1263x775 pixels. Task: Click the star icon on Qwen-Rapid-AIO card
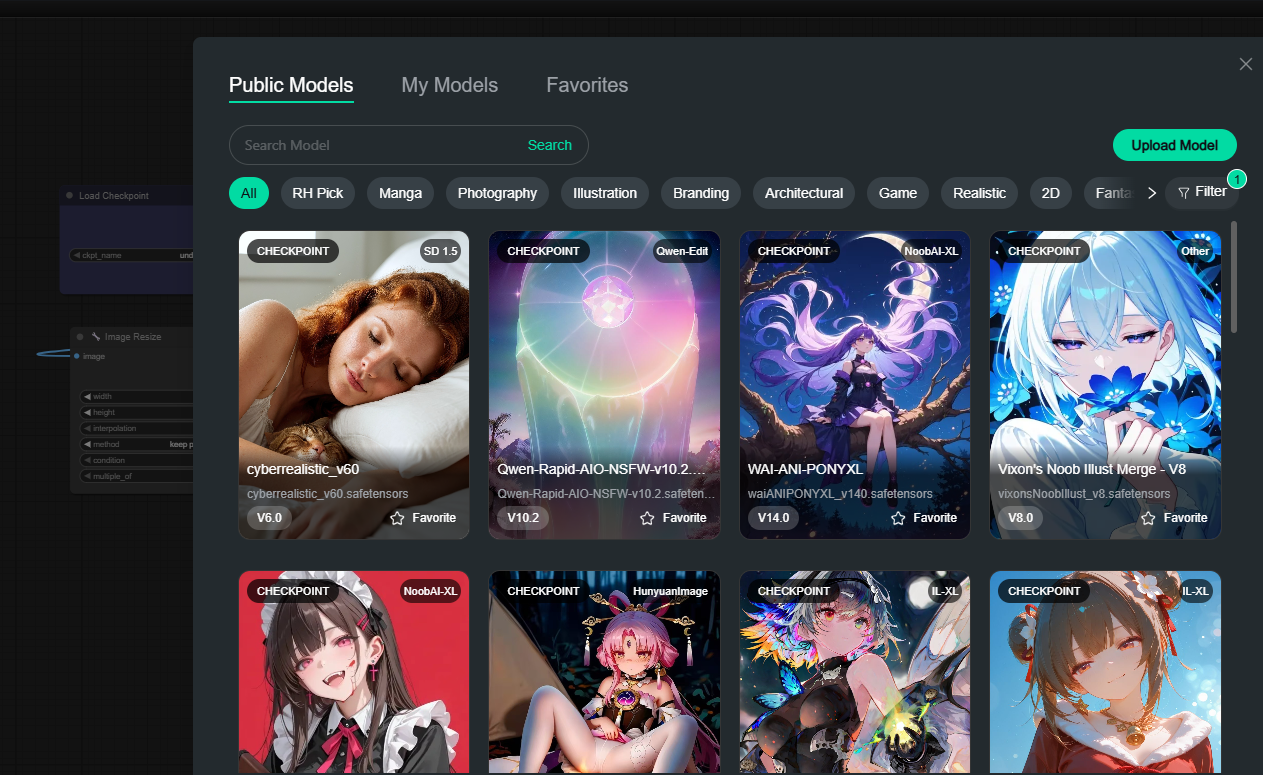coord(647,518)
